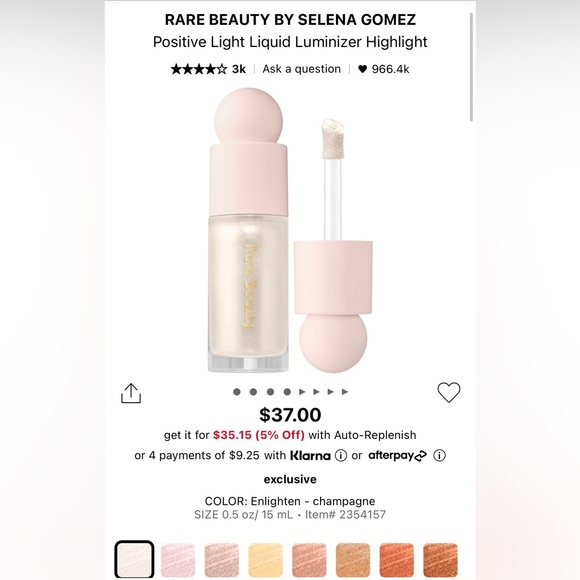This screenshot has height=580, width=580.
Task: Pick the golden tan swatch
Action: (353, 560)
